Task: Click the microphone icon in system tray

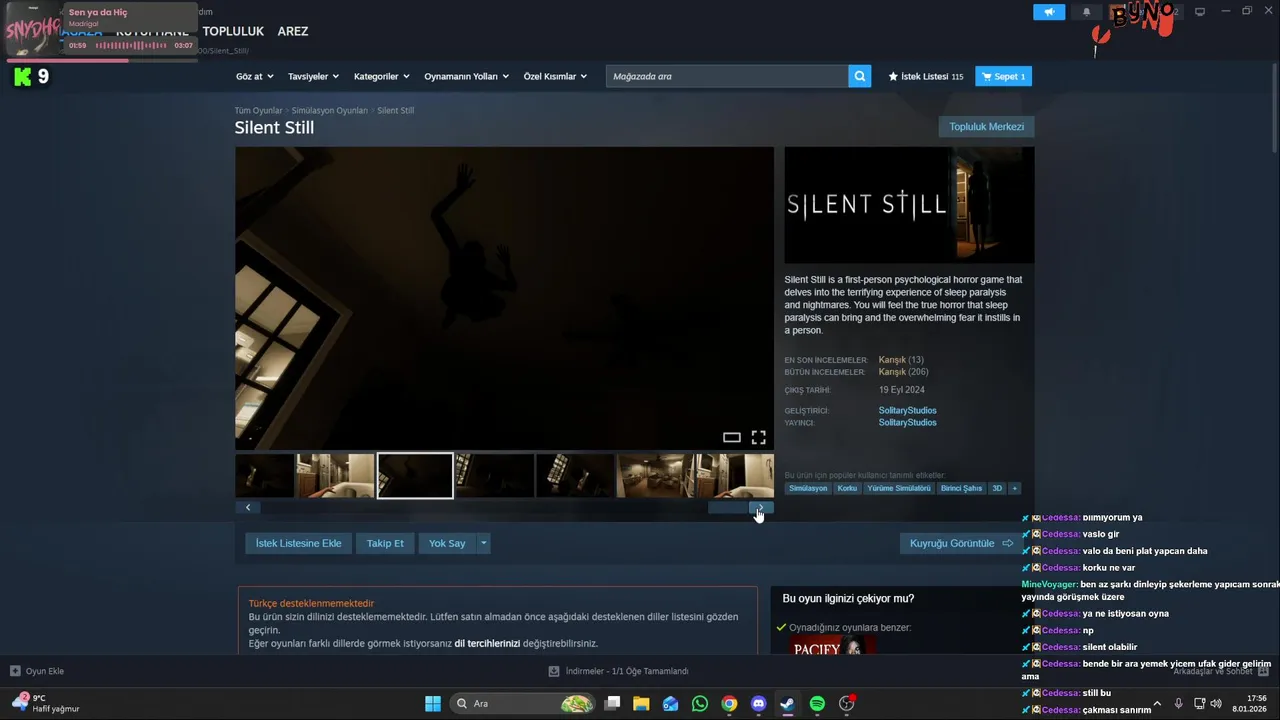Action: click(1178, 703)
